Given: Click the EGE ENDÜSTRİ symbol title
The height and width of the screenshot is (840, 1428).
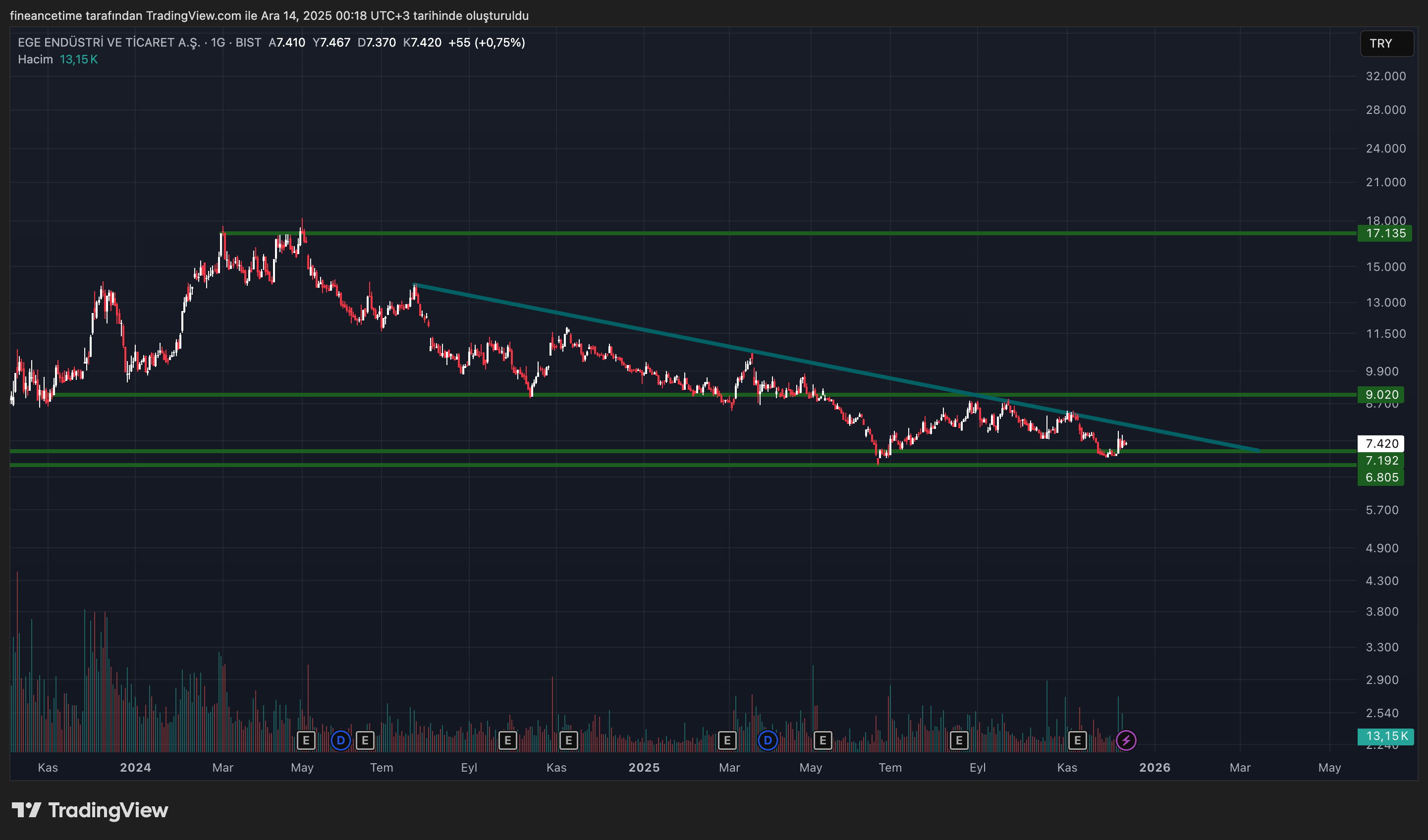Looking at the screenshot, I should pyautogui.click(x=108, y=43).
